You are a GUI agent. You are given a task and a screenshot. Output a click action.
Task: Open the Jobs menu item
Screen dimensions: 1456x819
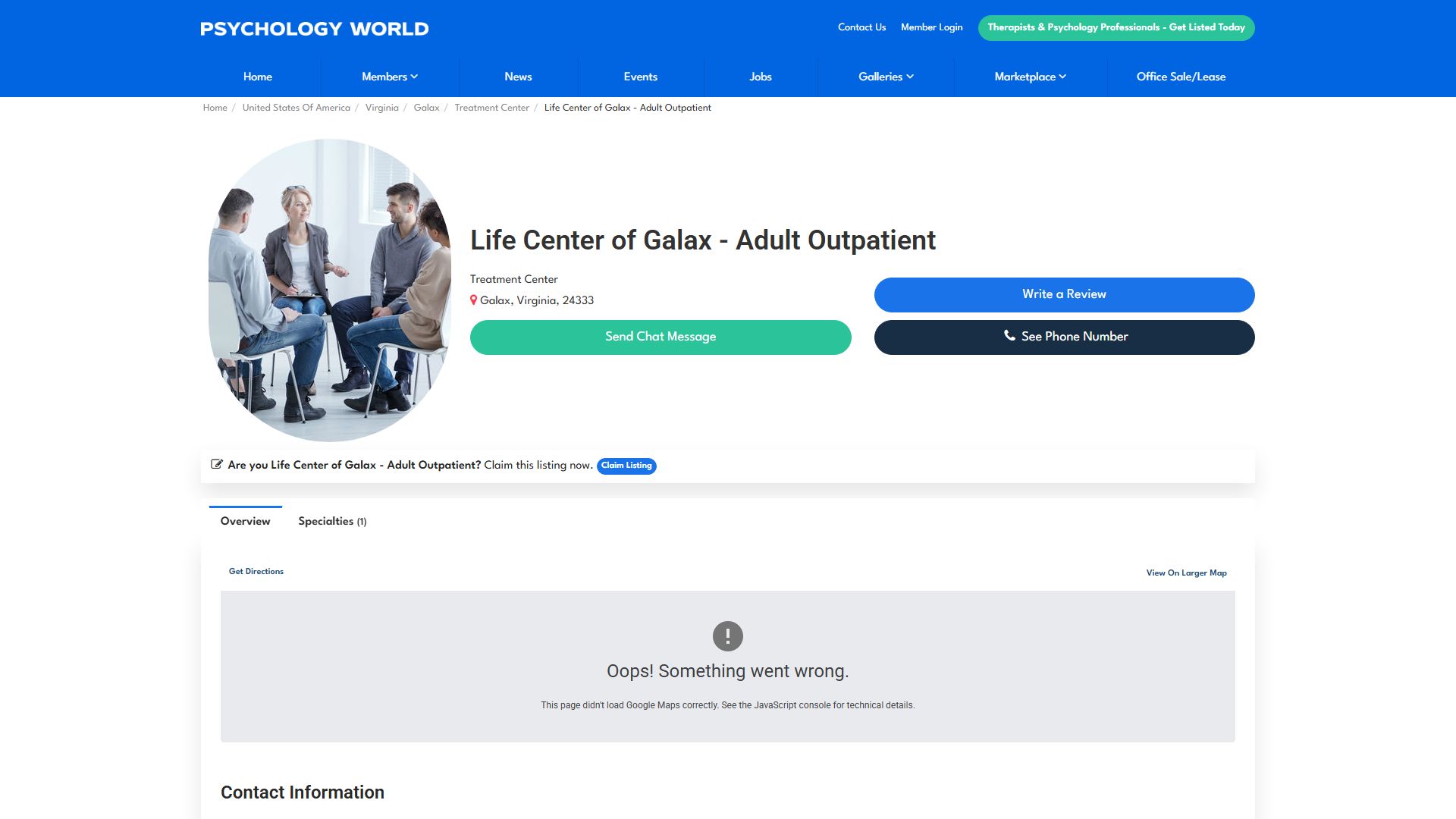pos(760,77)
